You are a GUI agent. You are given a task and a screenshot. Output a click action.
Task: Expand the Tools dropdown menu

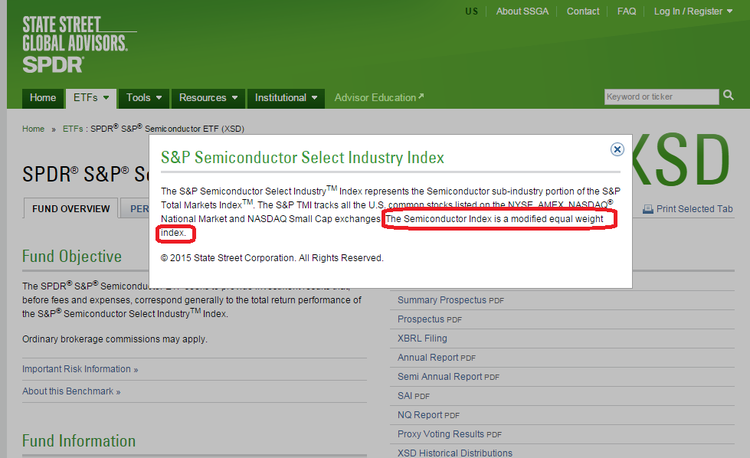pyautogui.click(x=144, y=98)
